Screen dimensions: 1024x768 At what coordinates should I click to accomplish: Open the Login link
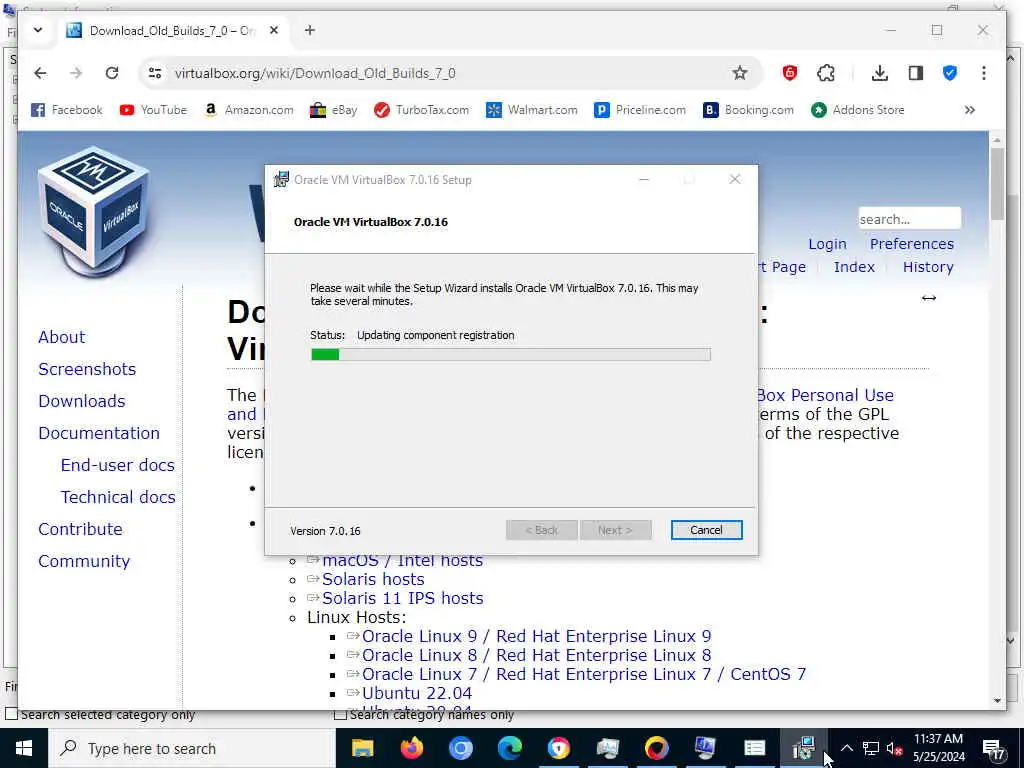[827, 244]
